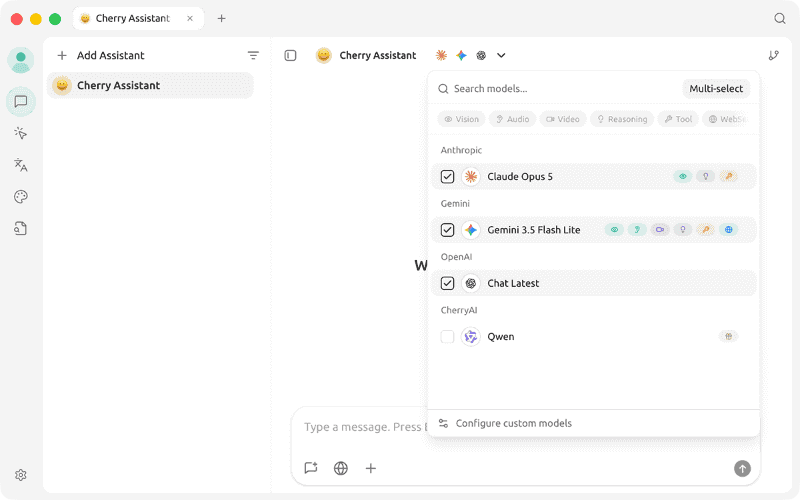Click the web globe badge on Gemini 3.5 Flash Lite
Viewport: 800px width, 500px height.
coord(729,230)
